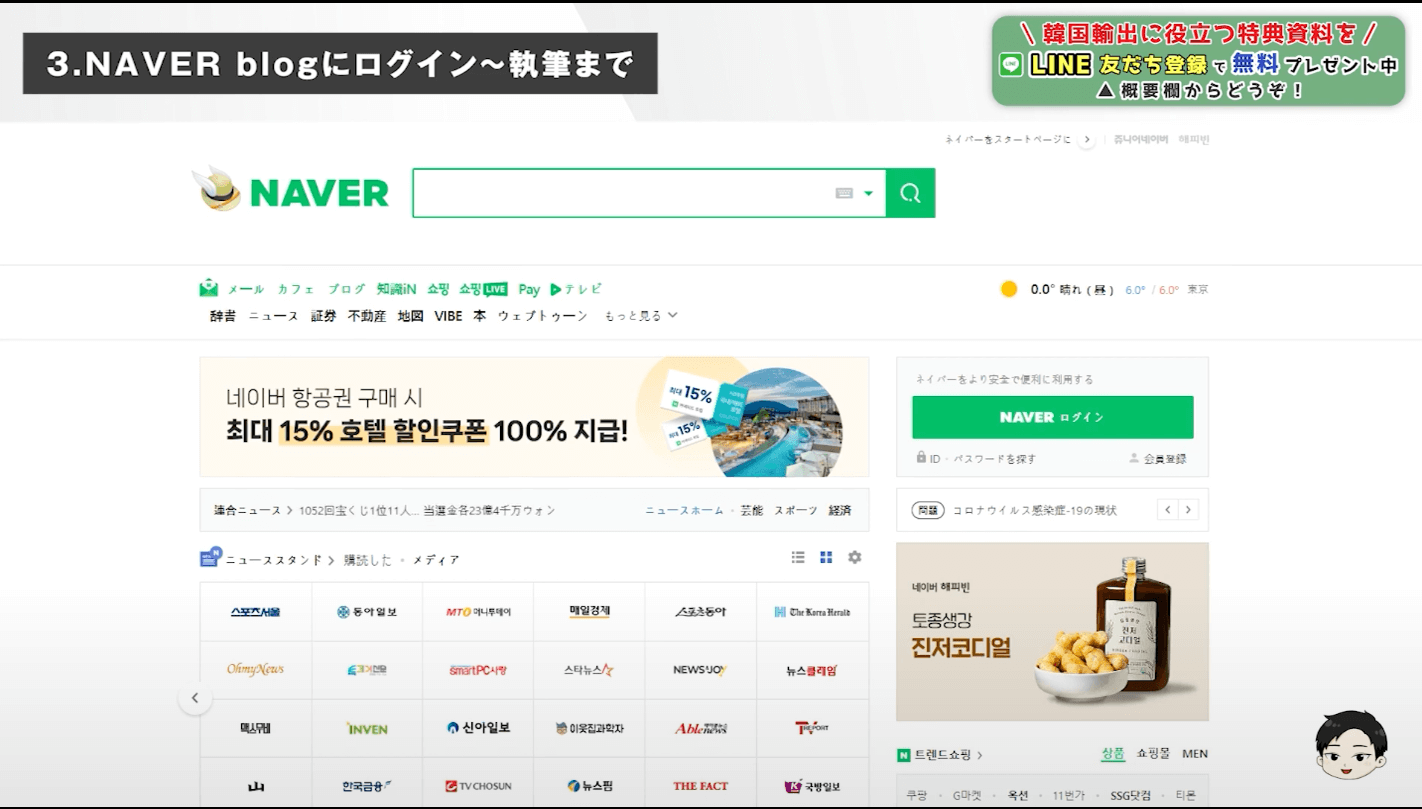Switch the newsstand to grid view

(x=826, y=557)
